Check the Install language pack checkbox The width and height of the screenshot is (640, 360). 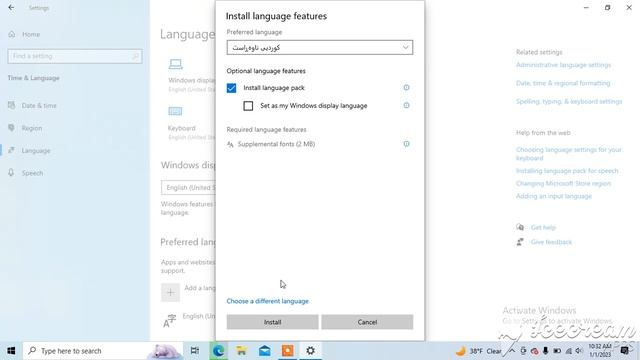pos(231,88)
